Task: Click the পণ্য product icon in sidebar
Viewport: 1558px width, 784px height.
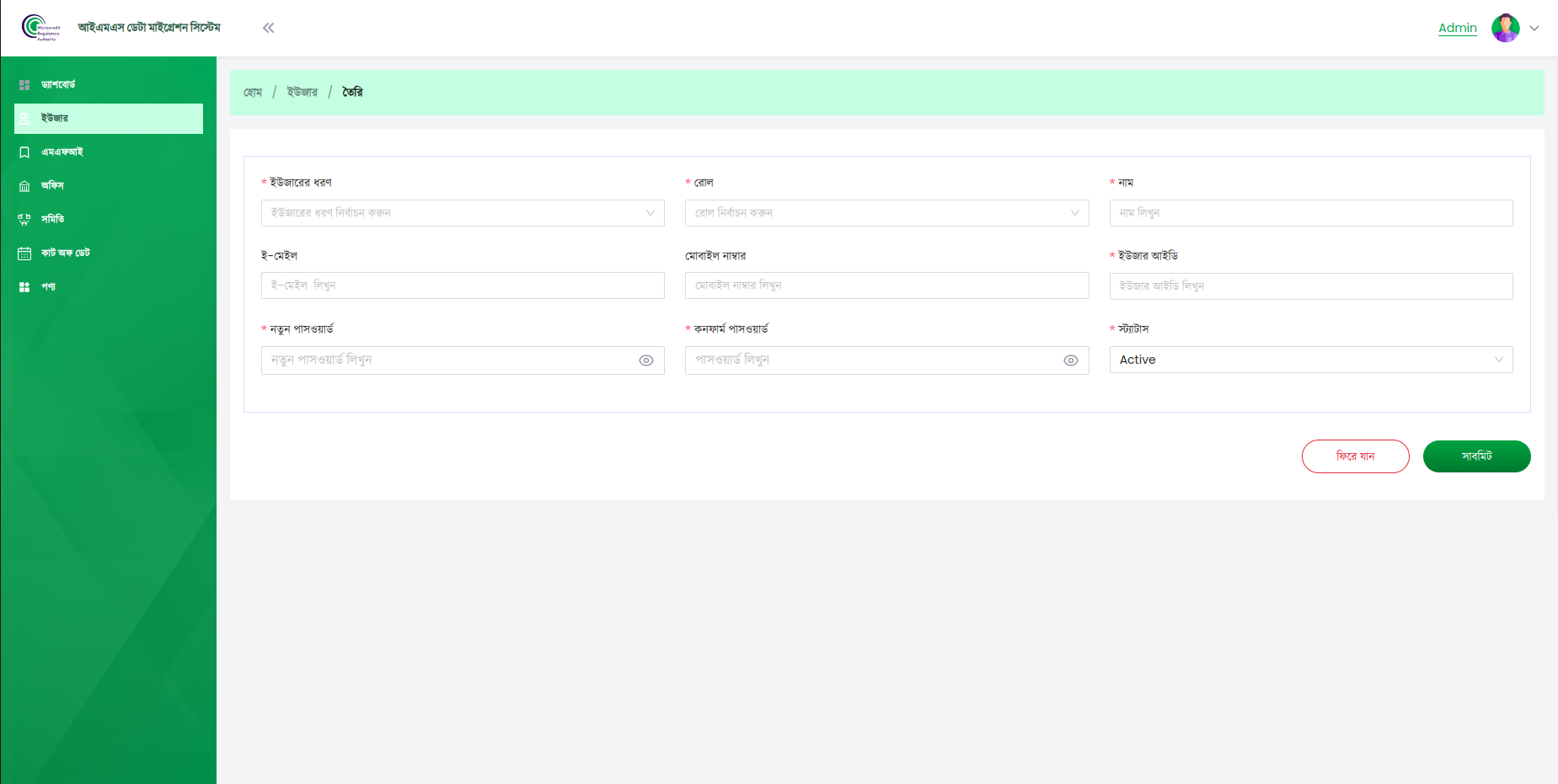Action: [24, 287]
